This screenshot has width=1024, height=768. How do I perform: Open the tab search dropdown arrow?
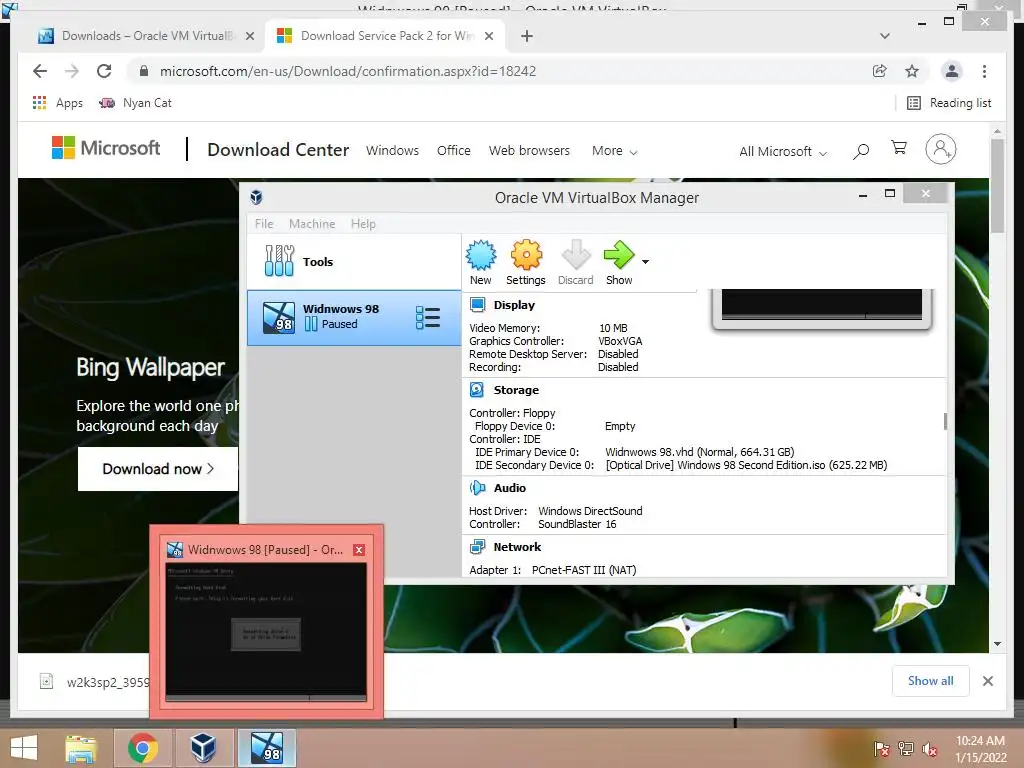[885, 36]
